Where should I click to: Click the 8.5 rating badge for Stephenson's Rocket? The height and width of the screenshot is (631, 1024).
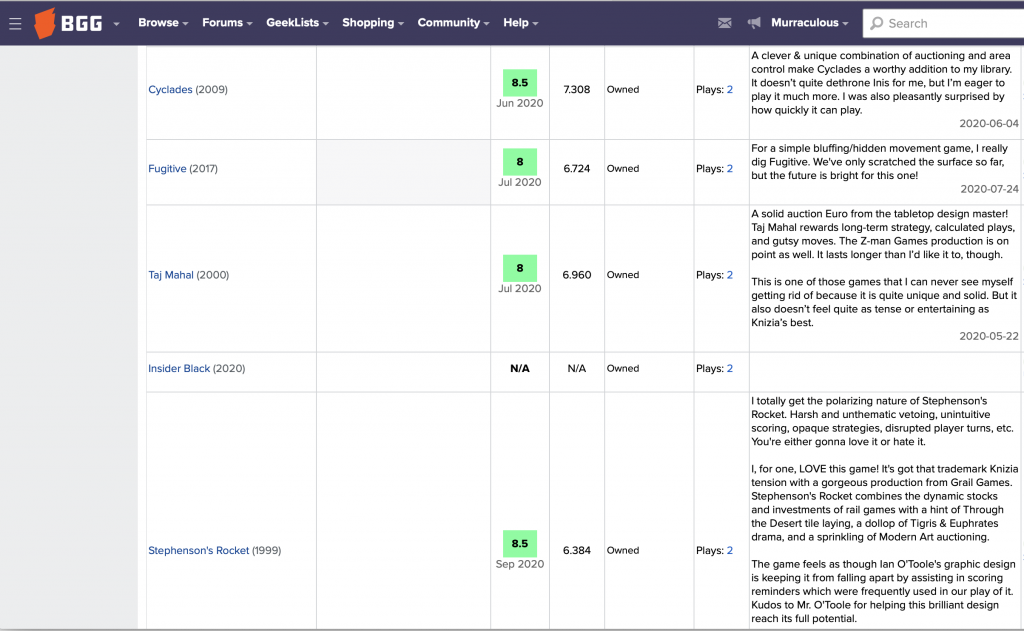520,543
